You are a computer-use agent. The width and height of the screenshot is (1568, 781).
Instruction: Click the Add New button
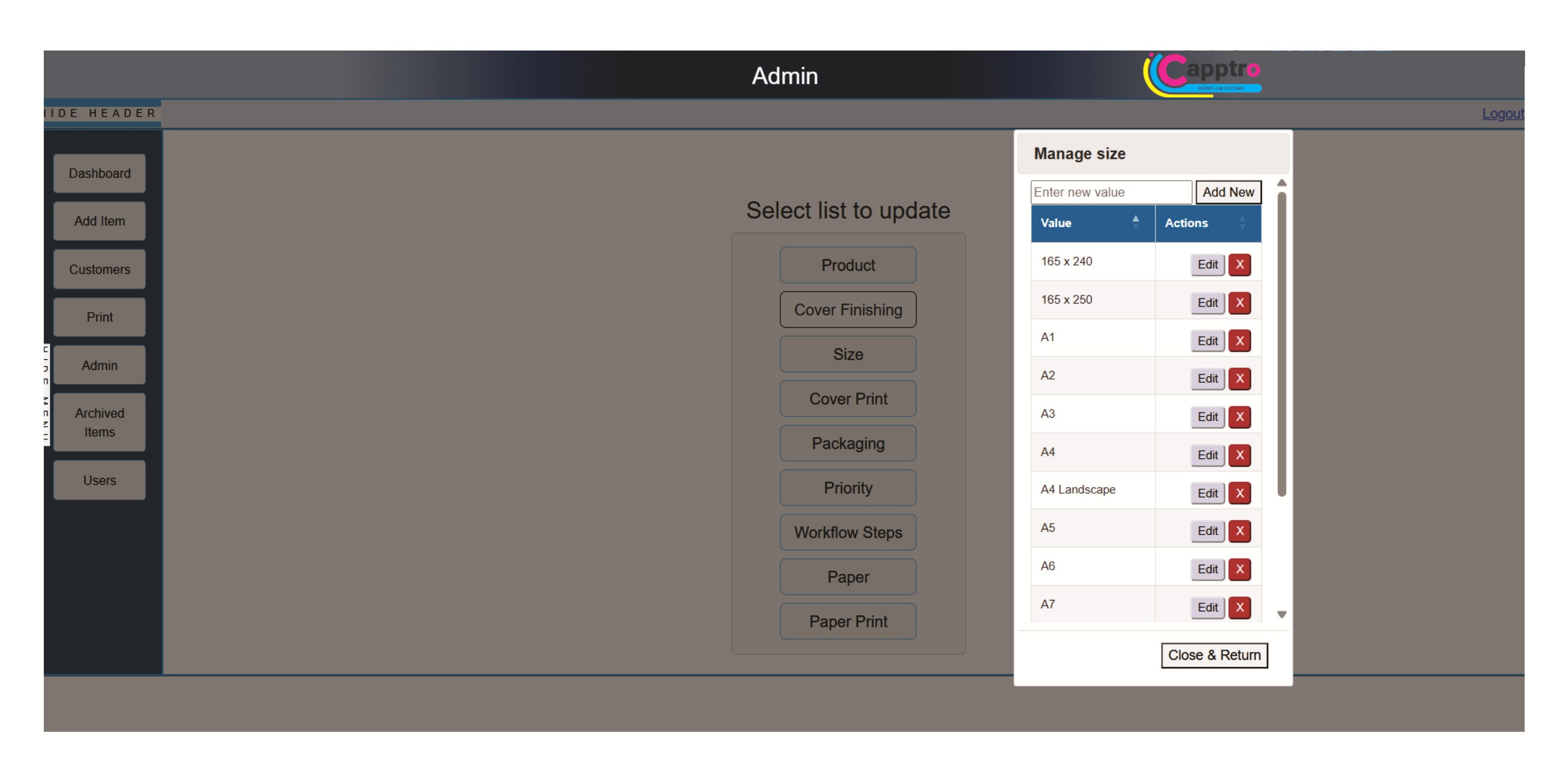pos(1229,192)
